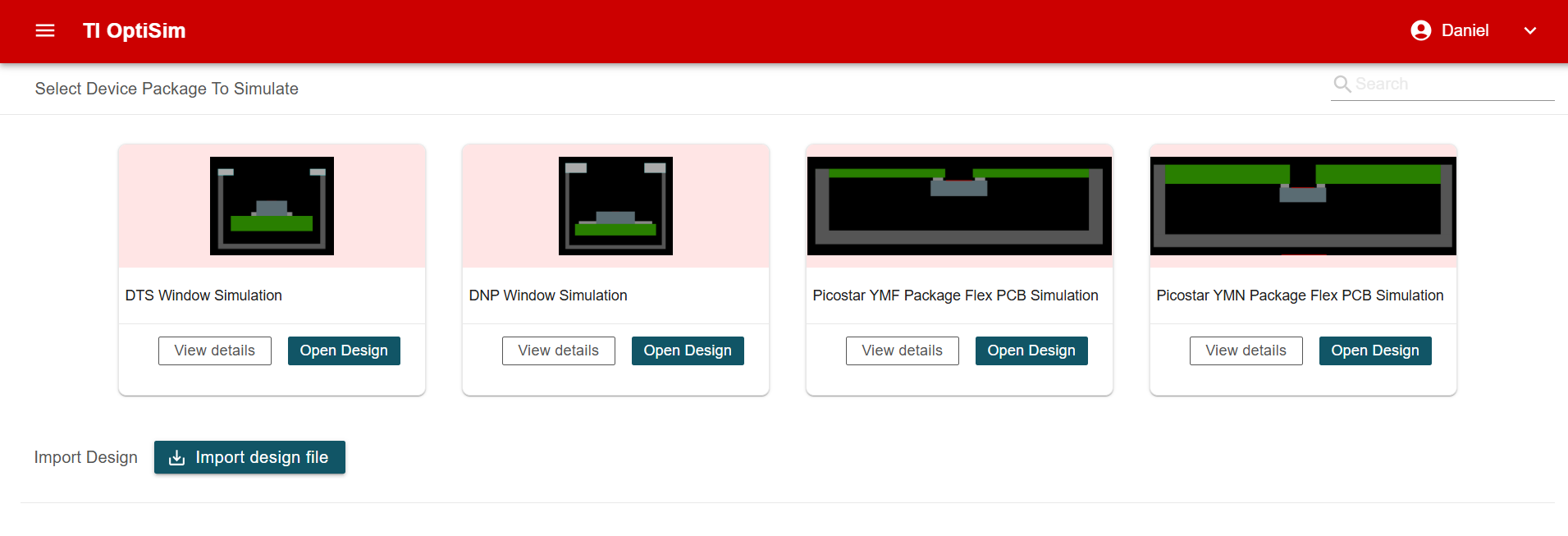Viewport: 1568px width, 536px height.
Task: Click the Import design file button
Action: (x=249, y=457)
